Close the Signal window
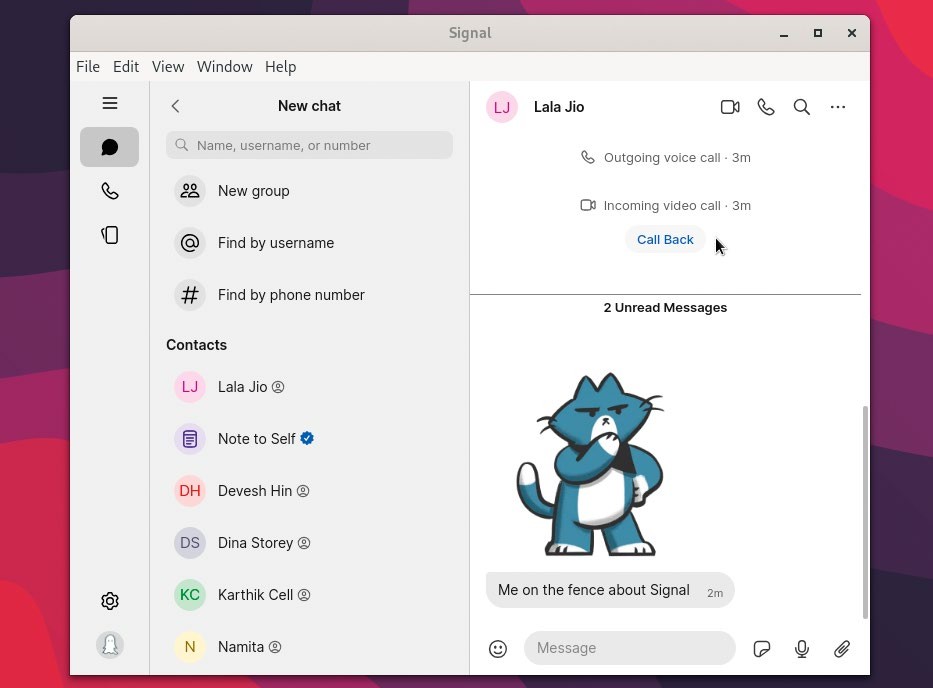The image size is (933, 688). point(852,33)
